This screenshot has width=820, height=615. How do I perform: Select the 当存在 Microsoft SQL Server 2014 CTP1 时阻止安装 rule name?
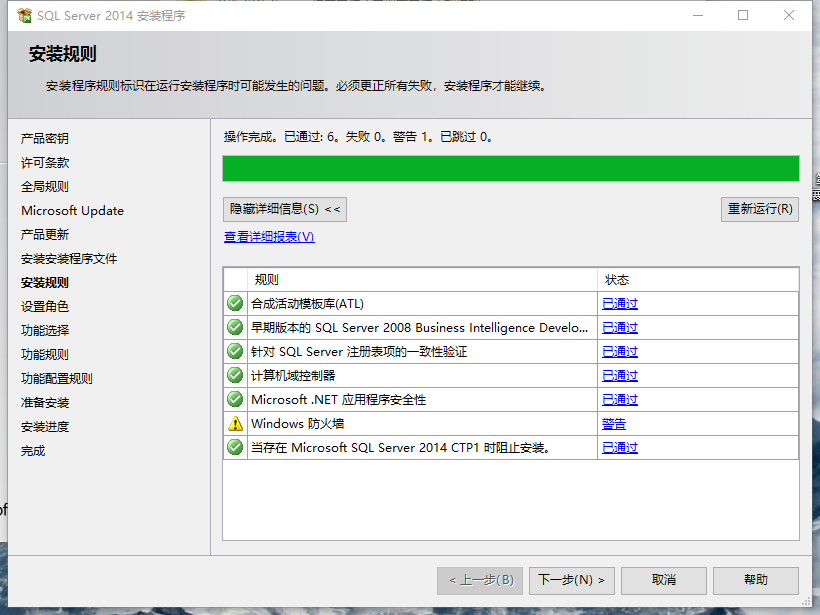coord(401,448)
